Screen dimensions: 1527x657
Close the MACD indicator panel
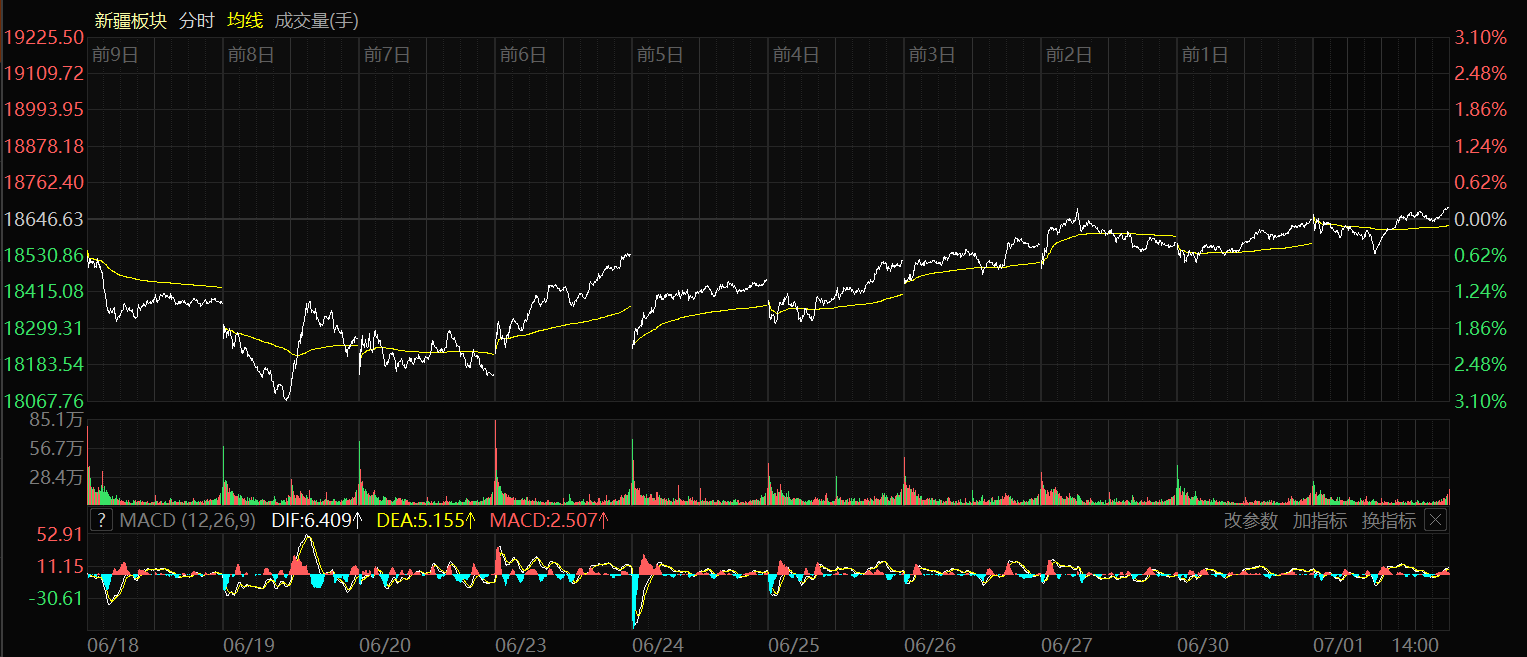pyautogui.click(x=1435, y=520)
